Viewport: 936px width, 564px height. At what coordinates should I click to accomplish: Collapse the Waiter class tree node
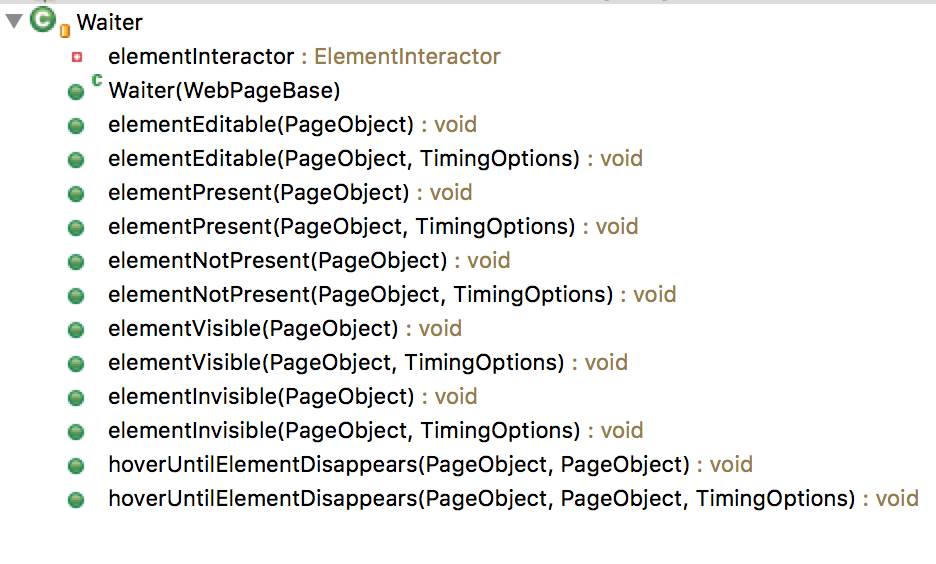pyautogui.click(x=13, y=21)
